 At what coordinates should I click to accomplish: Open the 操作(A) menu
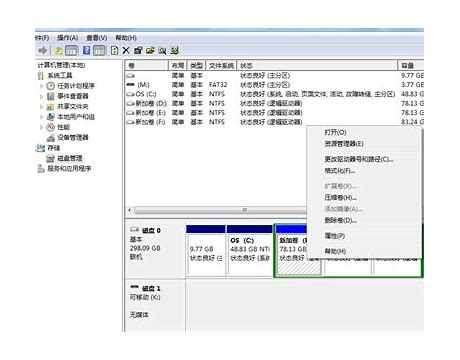click(67, 38)
